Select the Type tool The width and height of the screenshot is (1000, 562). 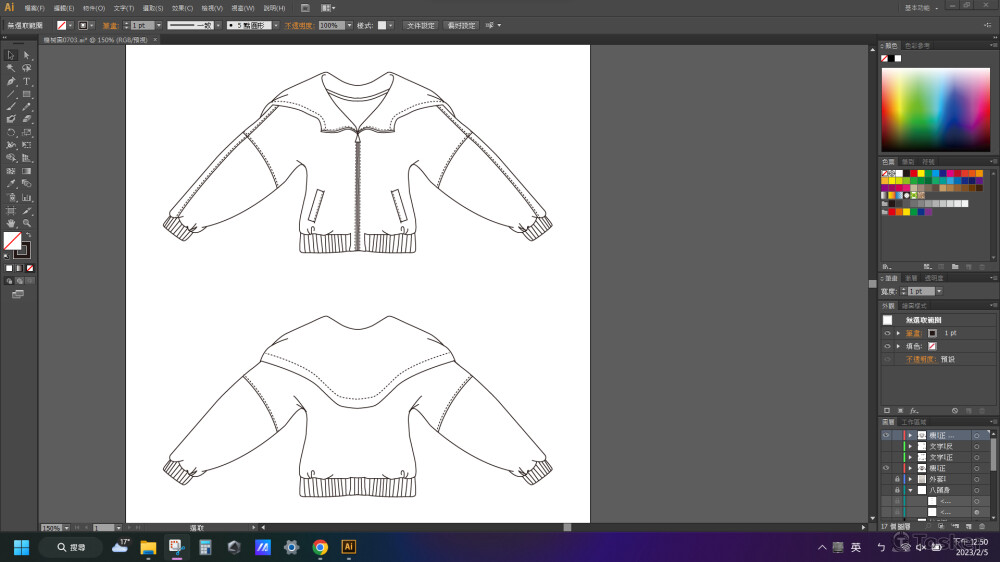(27, 81)
